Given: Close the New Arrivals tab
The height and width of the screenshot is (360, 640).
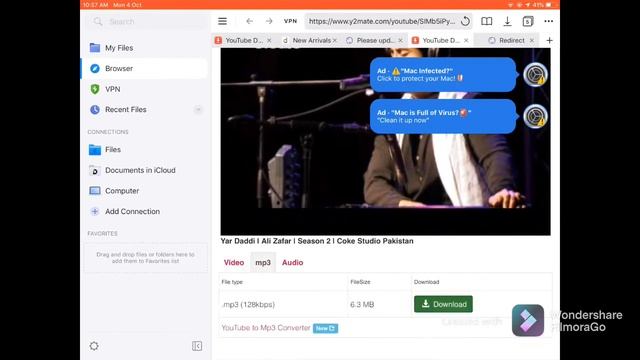Looking at the screenshot, I should (335, 40).
